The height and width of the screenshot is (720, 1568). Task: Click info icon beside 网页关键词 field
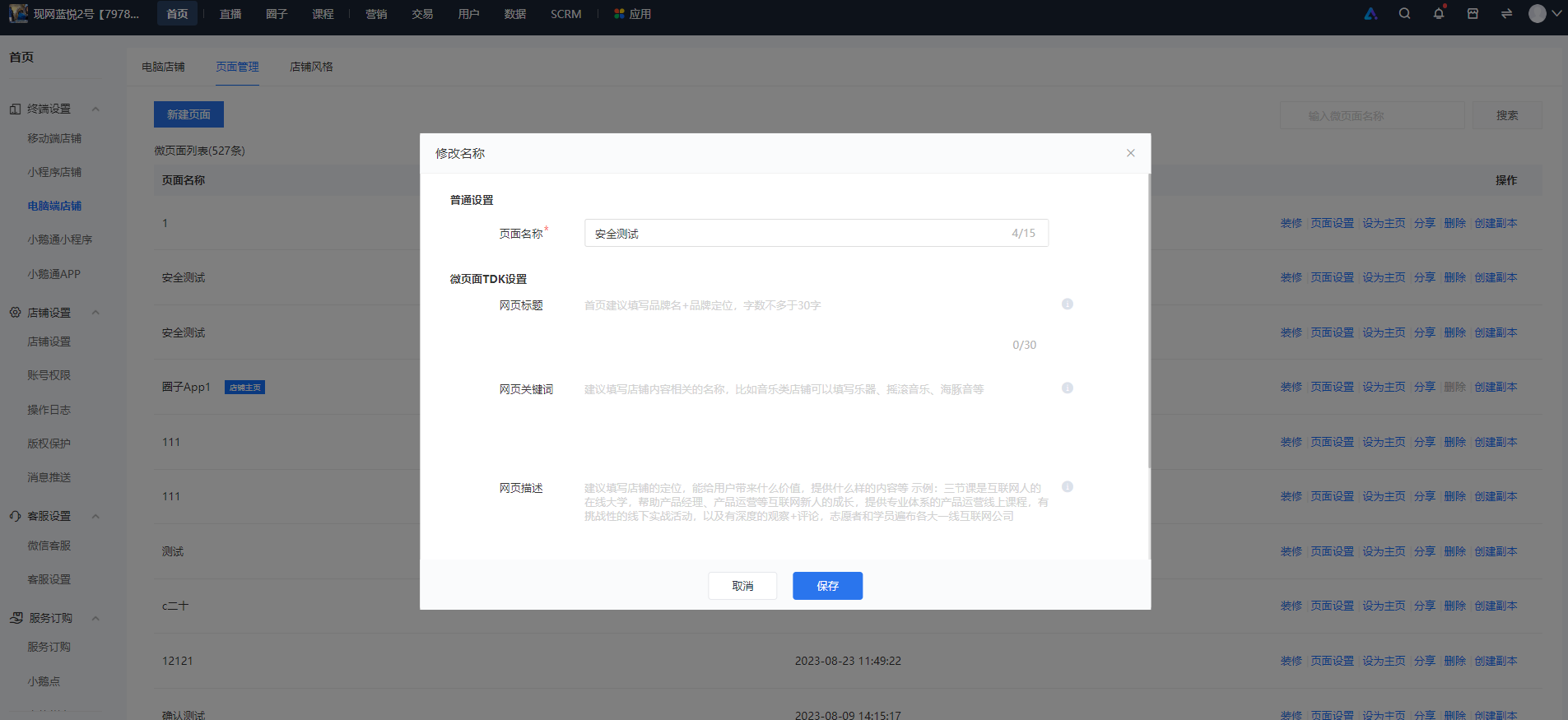tap(1068, 388)
